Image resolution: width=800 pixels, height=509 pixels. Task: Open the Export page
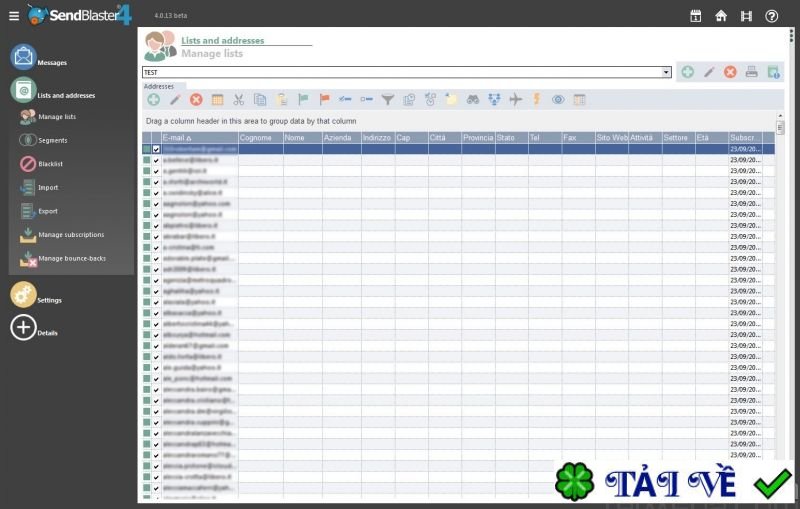click(x=39, y=211)
